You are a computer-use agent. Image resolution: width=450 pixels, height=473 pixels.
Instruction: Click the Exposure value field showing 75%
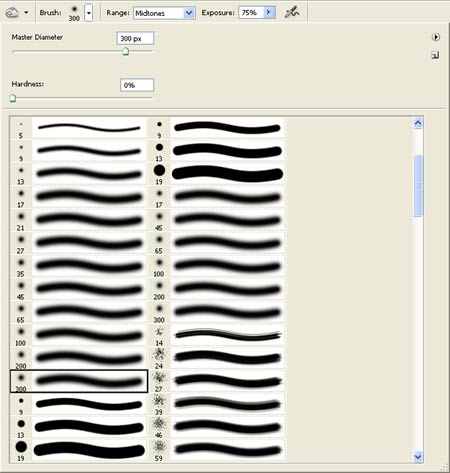251,13
